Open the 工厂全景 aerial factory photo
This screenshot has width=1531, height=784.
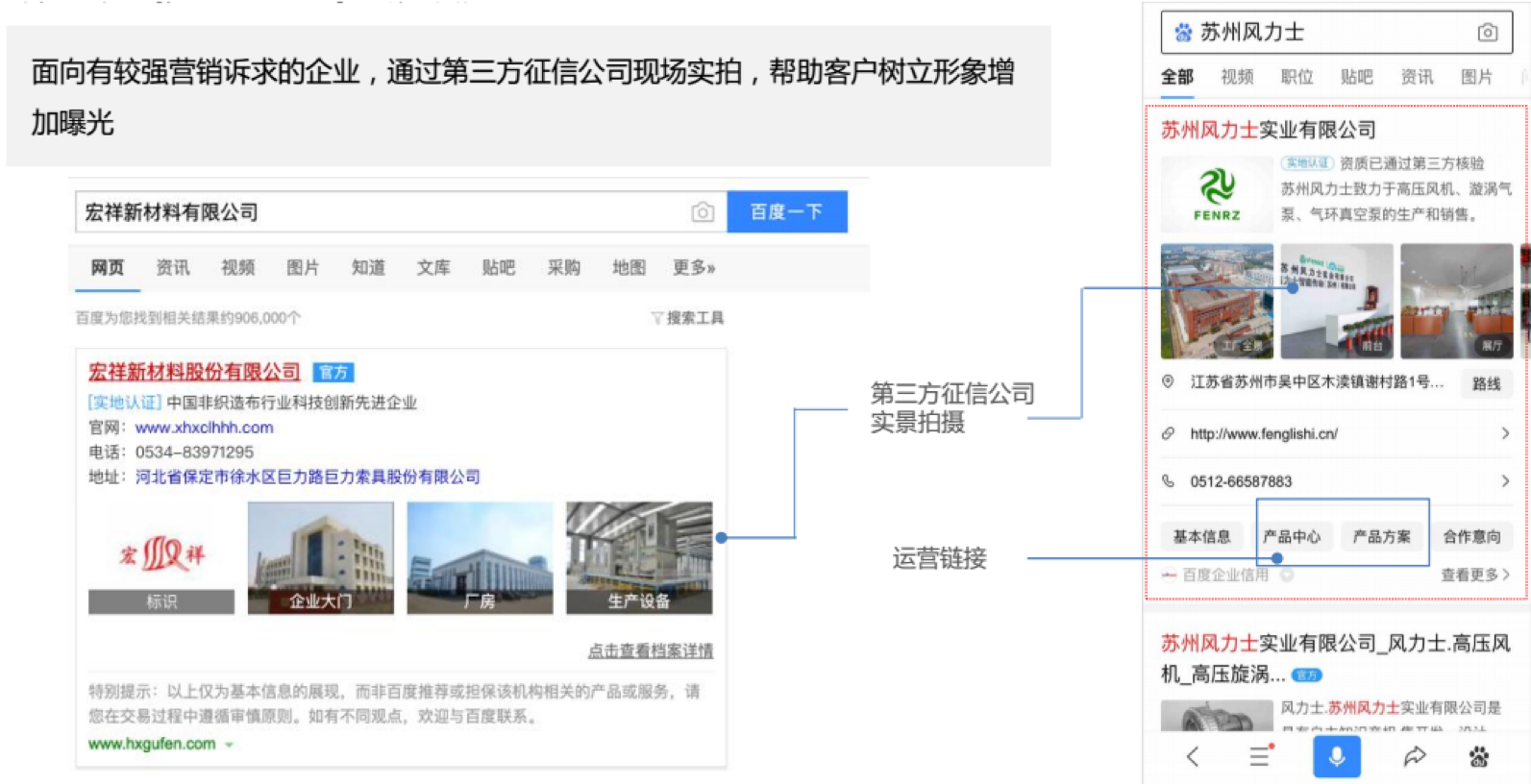click(1217, 301)
